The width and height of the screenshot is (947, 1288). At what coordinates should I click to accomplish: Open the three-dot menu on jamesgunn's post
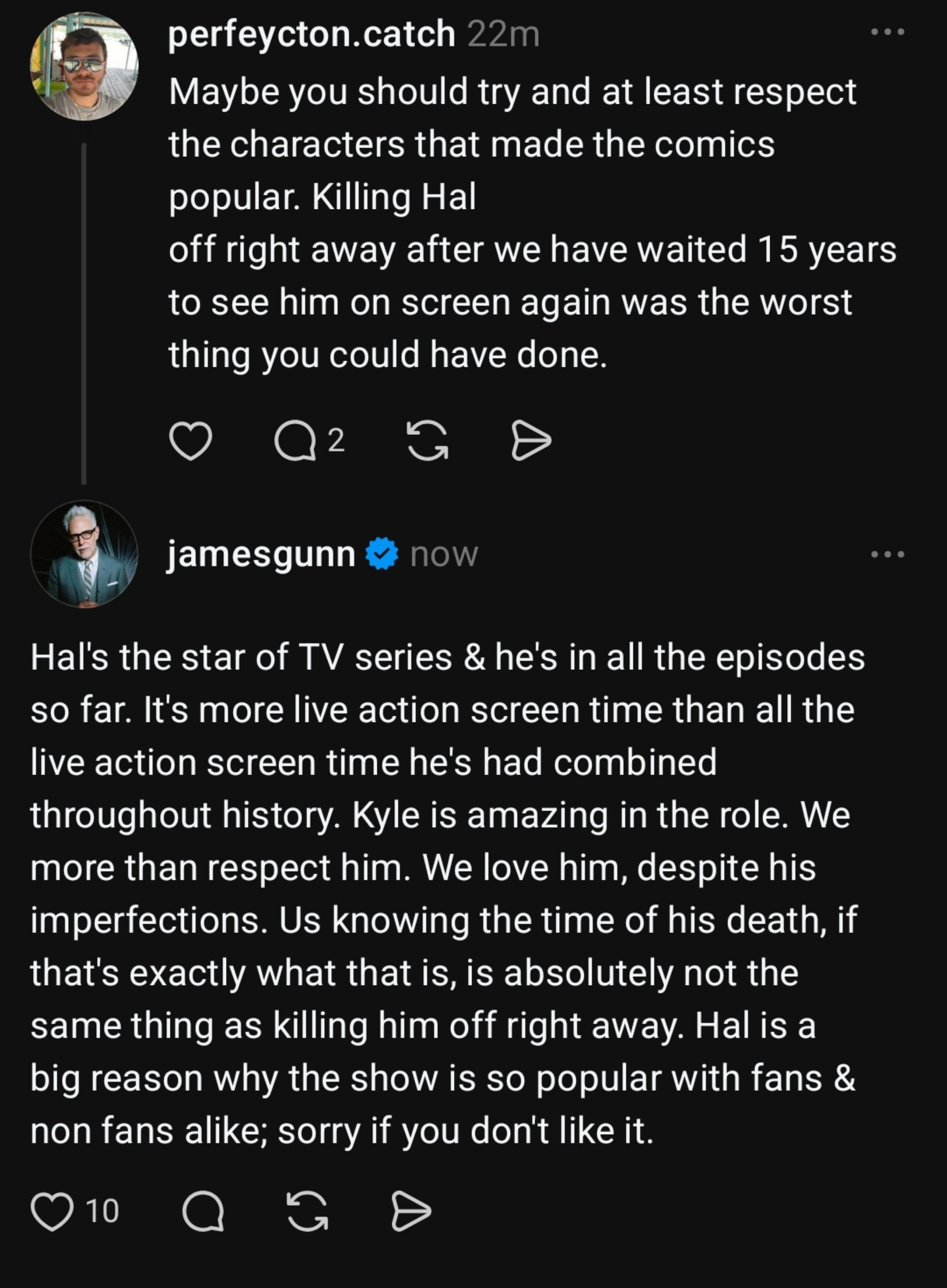tap(887, 554)
